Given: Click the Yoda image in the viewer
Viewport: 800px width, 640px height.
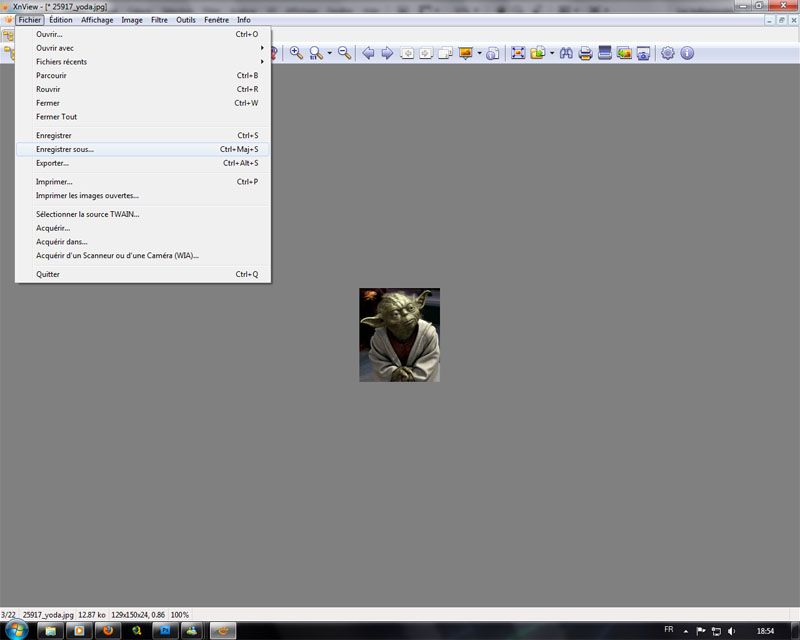Looking at the screenshot, I should (x=399, y=335).
